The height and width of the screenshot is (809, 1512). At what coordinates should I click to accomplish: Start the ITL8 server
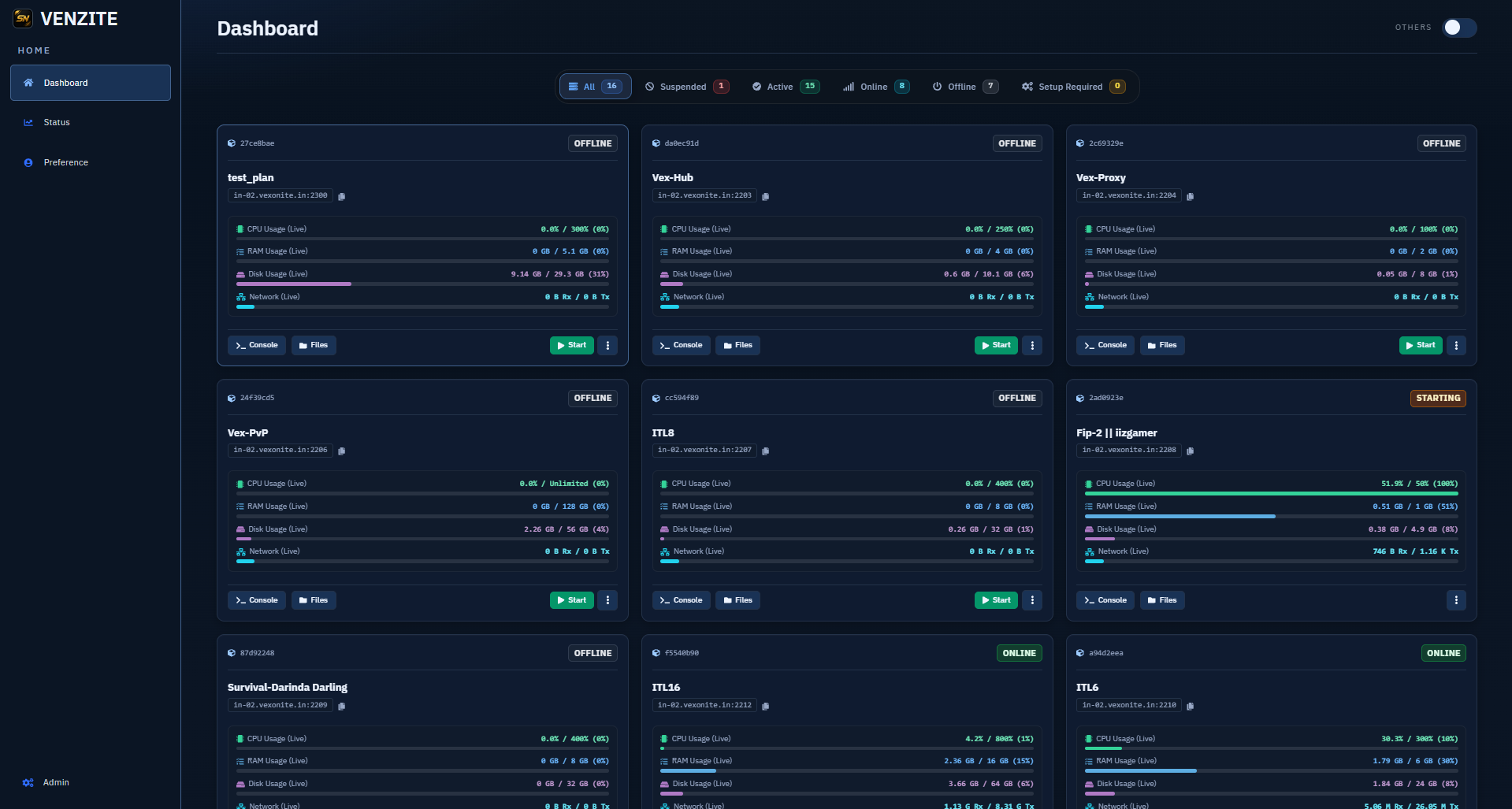996,600
